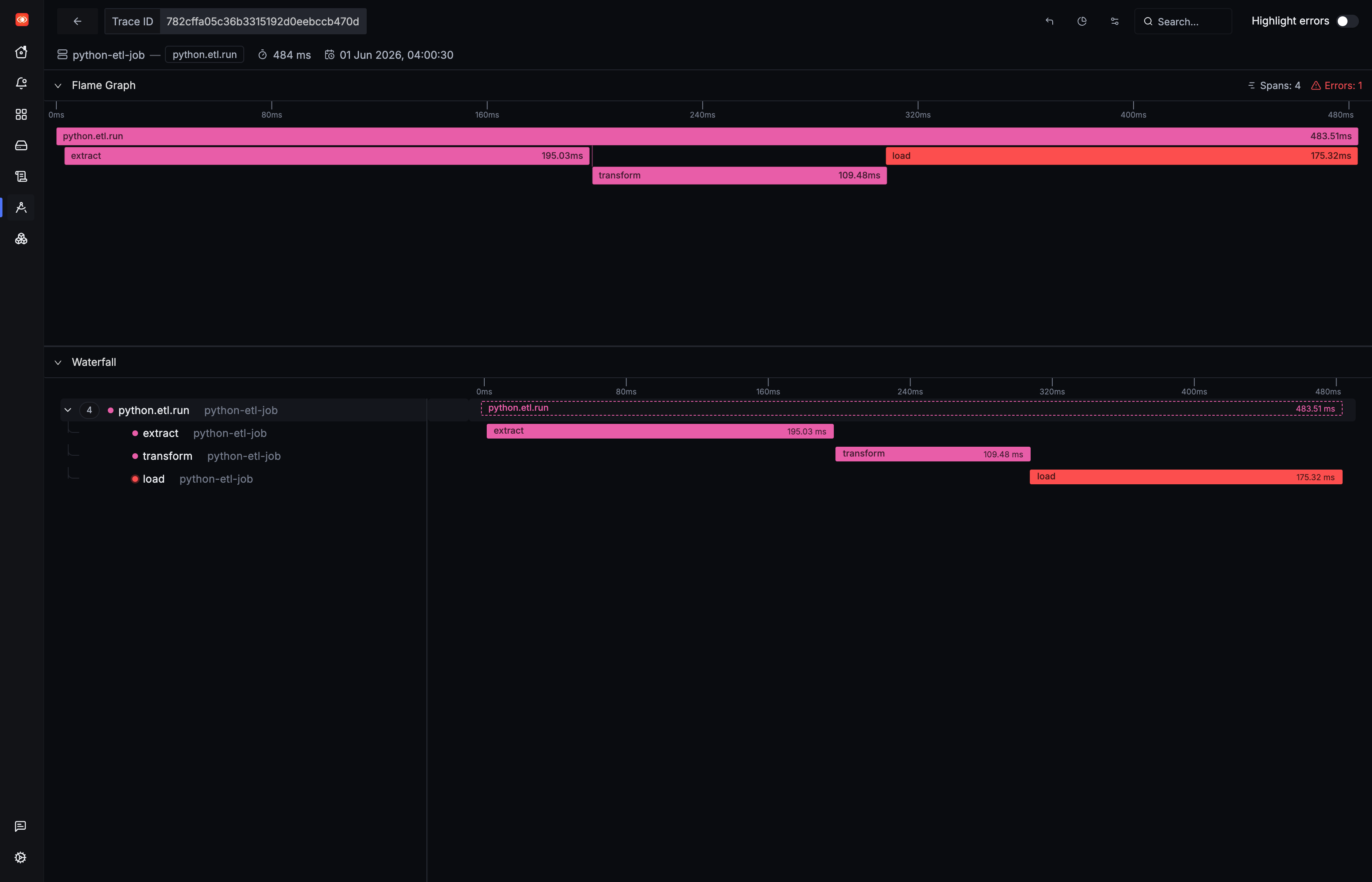
Task: Go back using the arrow button
Action: click(x=77, y=21)
